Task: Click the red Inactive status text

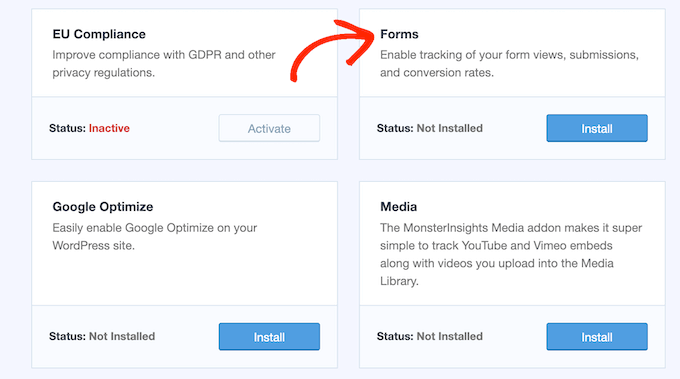Action: [x=109, y=128]
